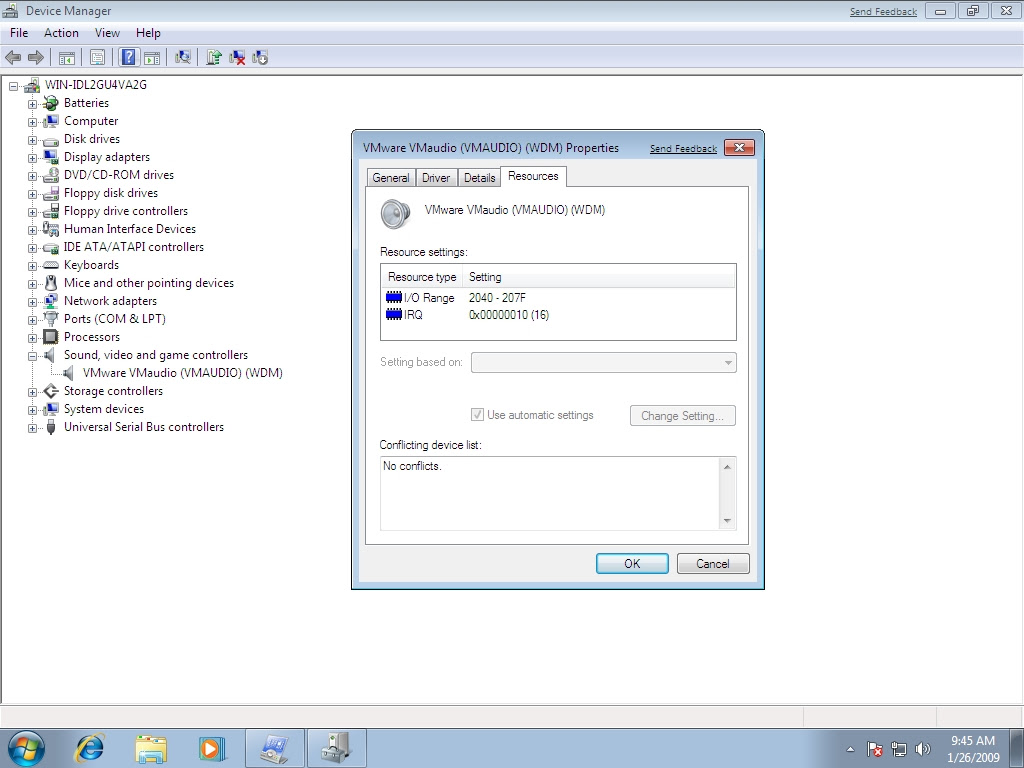Click the volume icon in the system tray

[923, 749]
